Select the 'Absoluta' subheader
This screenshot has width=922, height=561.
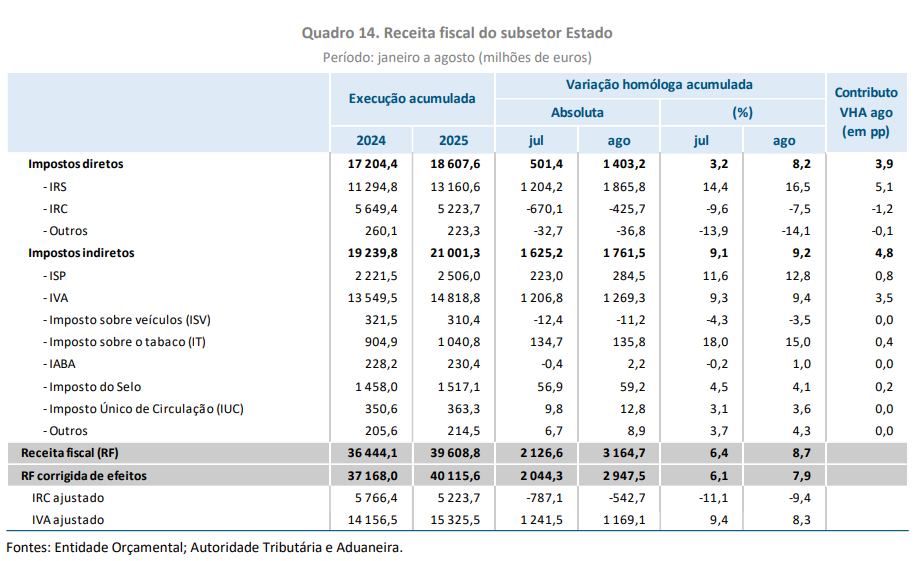point(577,112)
